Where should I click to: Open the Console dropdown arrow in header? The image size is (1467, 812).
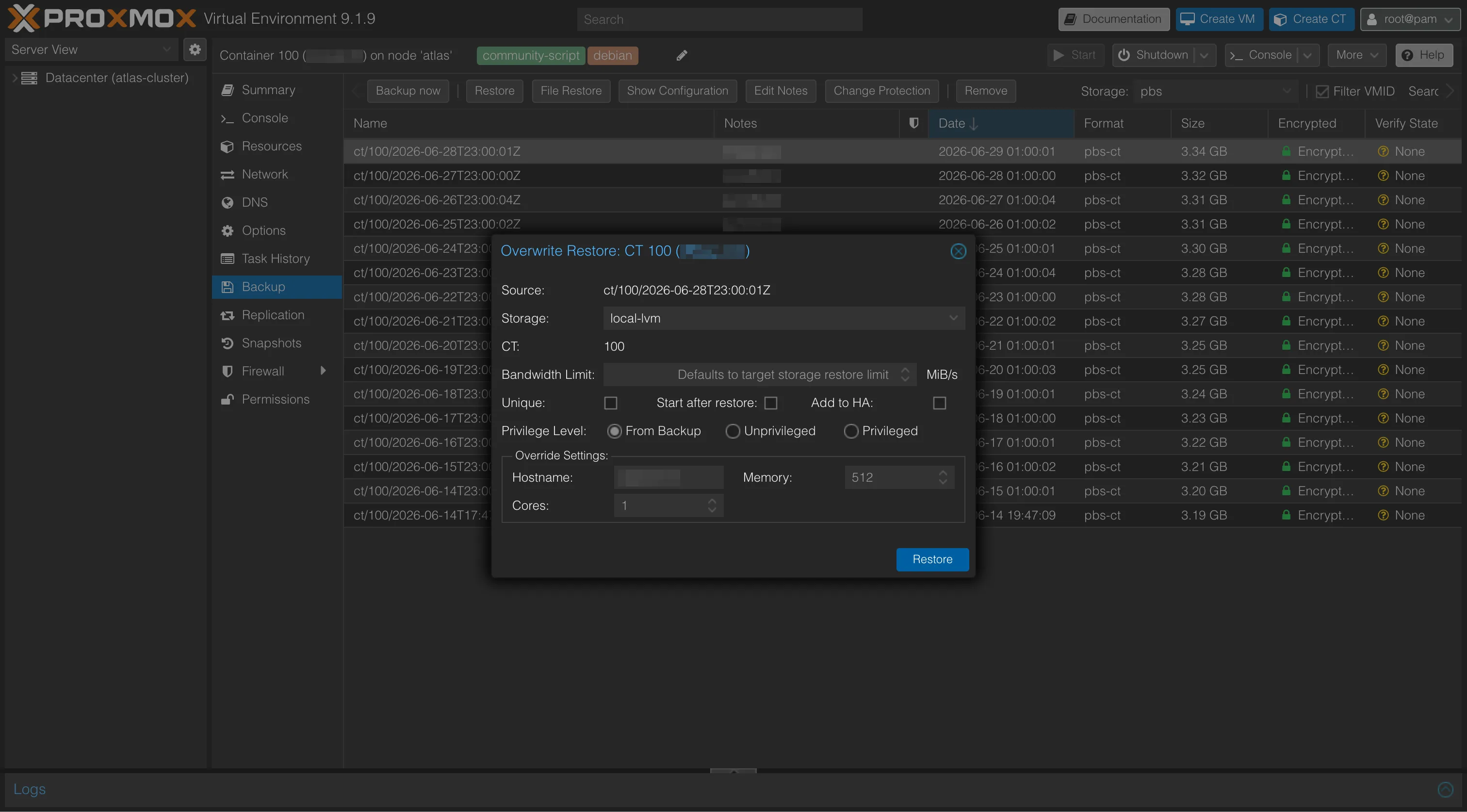(1307, 55)
